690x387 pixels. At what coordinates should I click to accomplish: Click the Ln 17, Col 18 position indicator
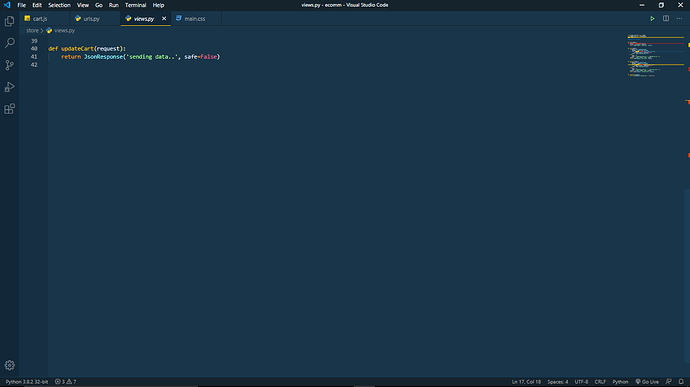(x=526, y=382)
